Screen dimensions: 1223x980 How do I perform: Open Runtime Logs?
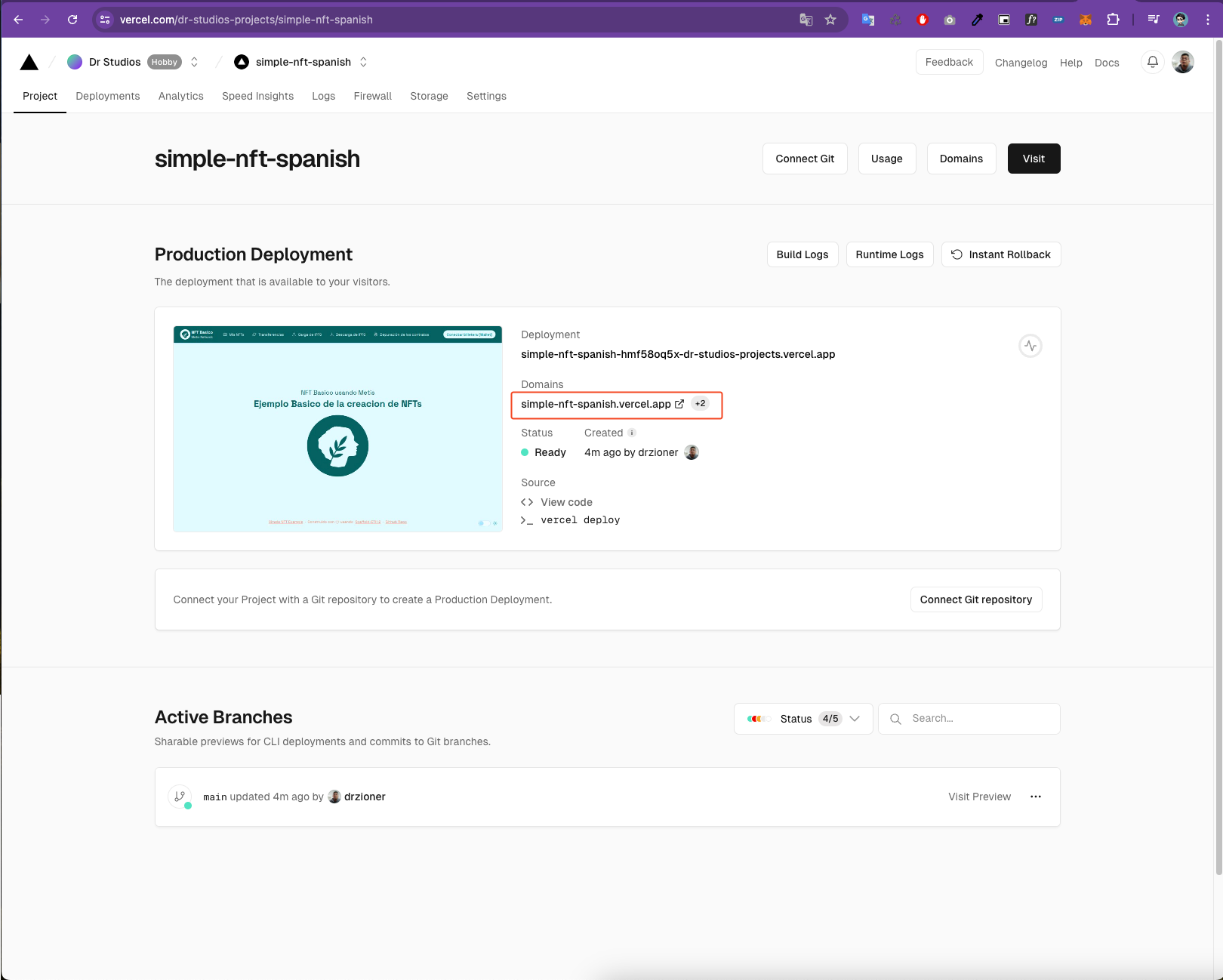pyautogui.click(x=889, y=254)
